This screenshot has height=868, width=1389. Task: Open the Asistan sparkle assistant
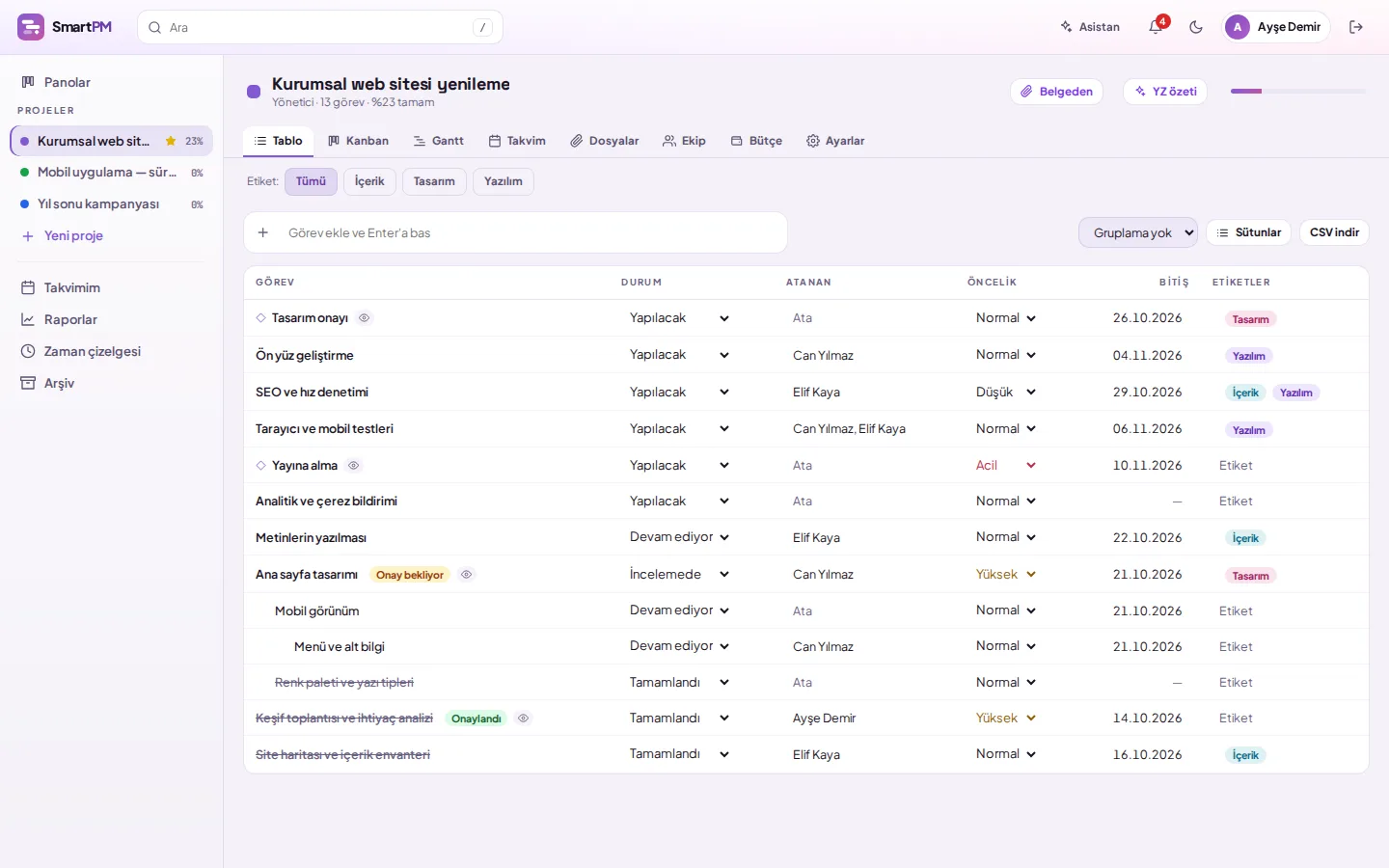[x=1090, y=27]
